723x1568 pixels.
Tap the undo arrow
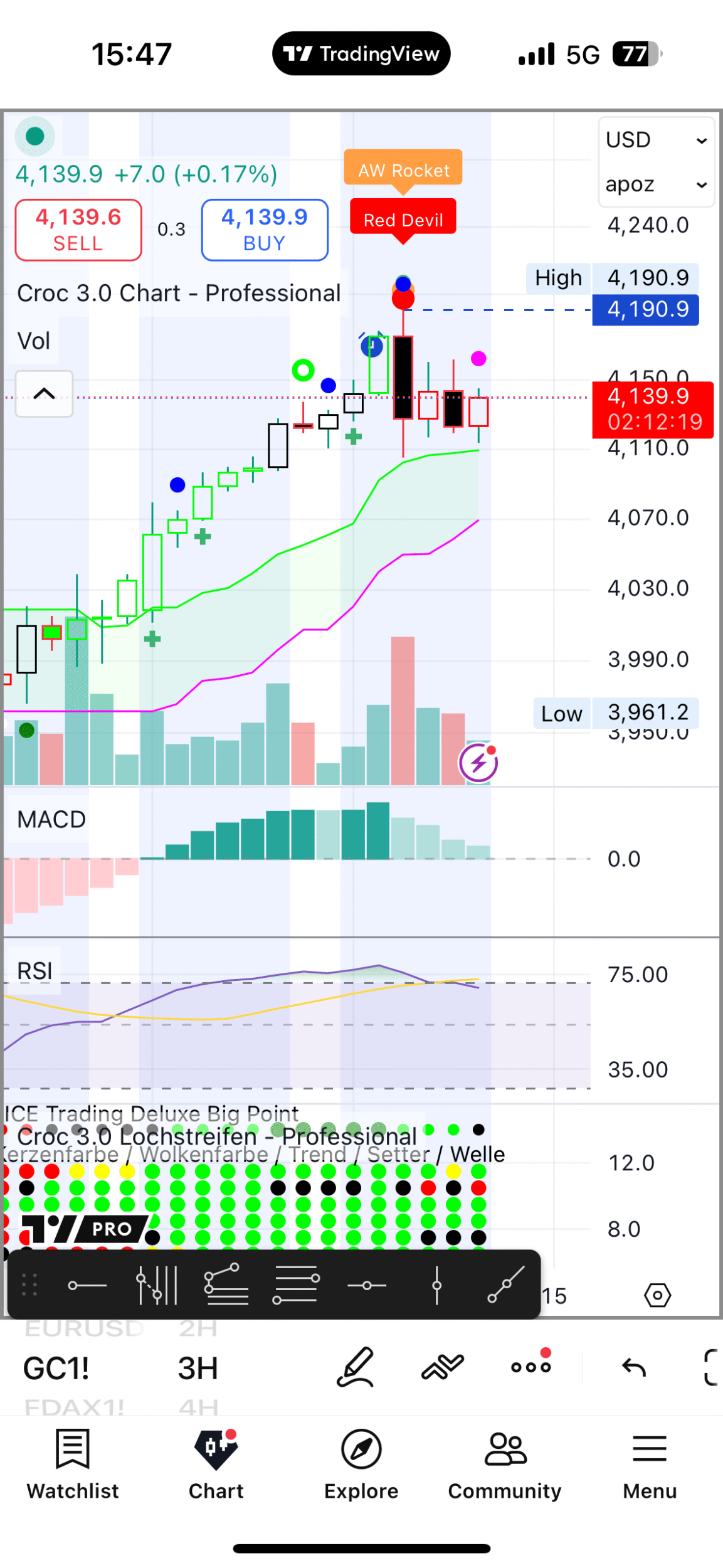[x=633, y=1367]
